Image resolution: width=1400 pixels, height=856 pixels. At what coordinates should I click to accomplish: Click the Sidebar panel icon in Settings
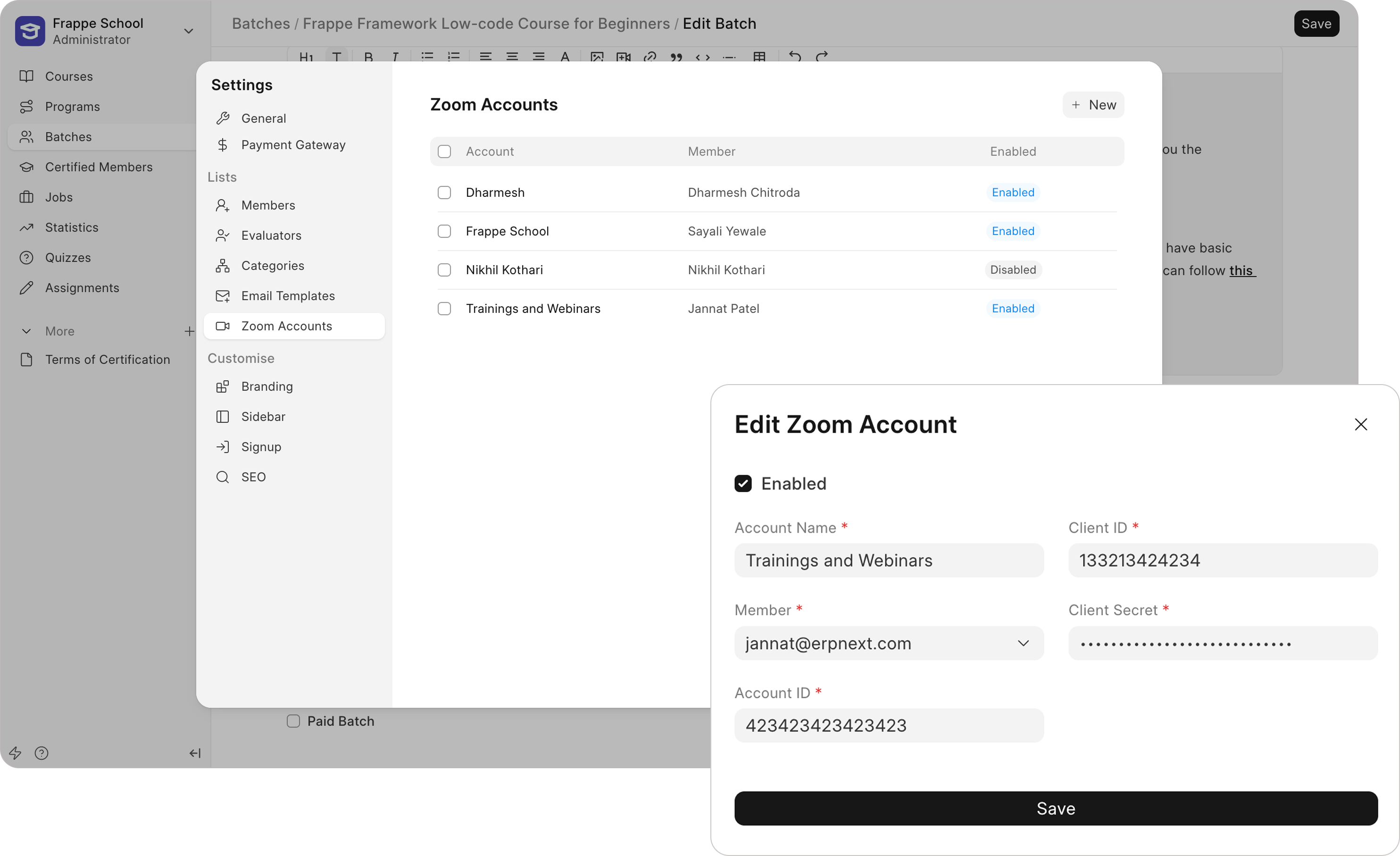(x=223, y=417)
